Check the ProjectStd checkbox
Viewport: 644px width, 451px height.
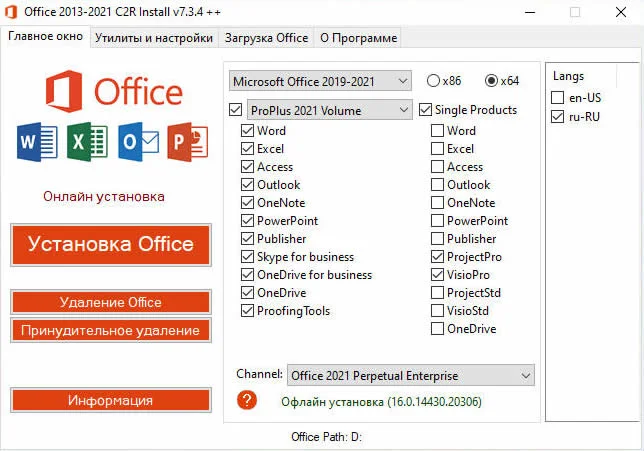(437, 293)
